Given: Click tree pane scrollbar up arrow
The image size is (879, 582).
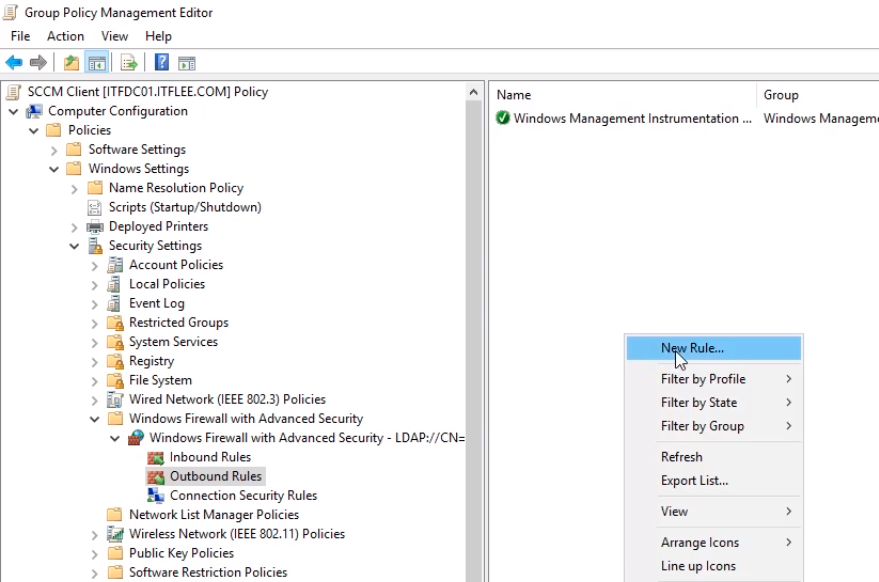Looking at the screenshot, I should (x=474, y=92).
